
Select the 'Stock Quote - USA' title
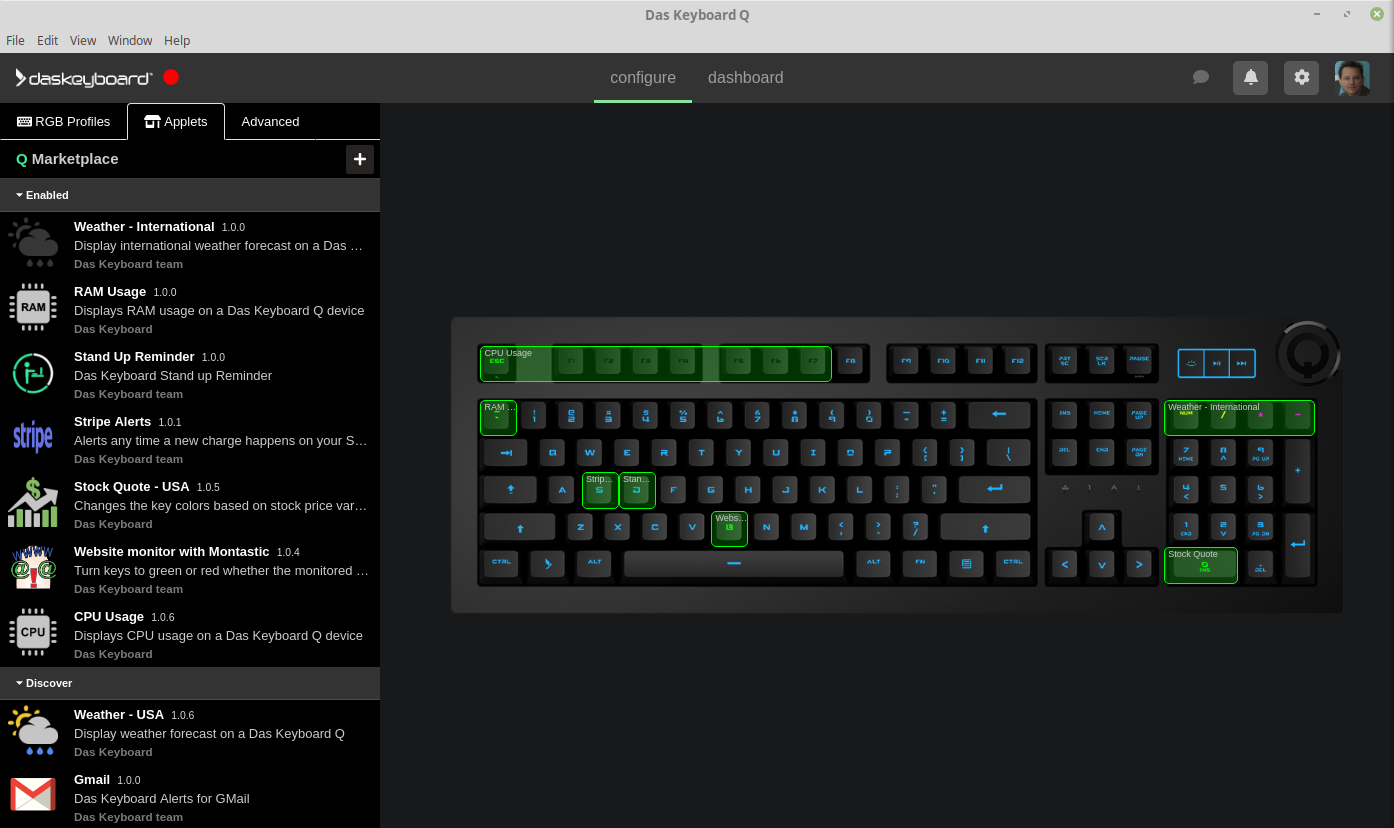[132, 487]
